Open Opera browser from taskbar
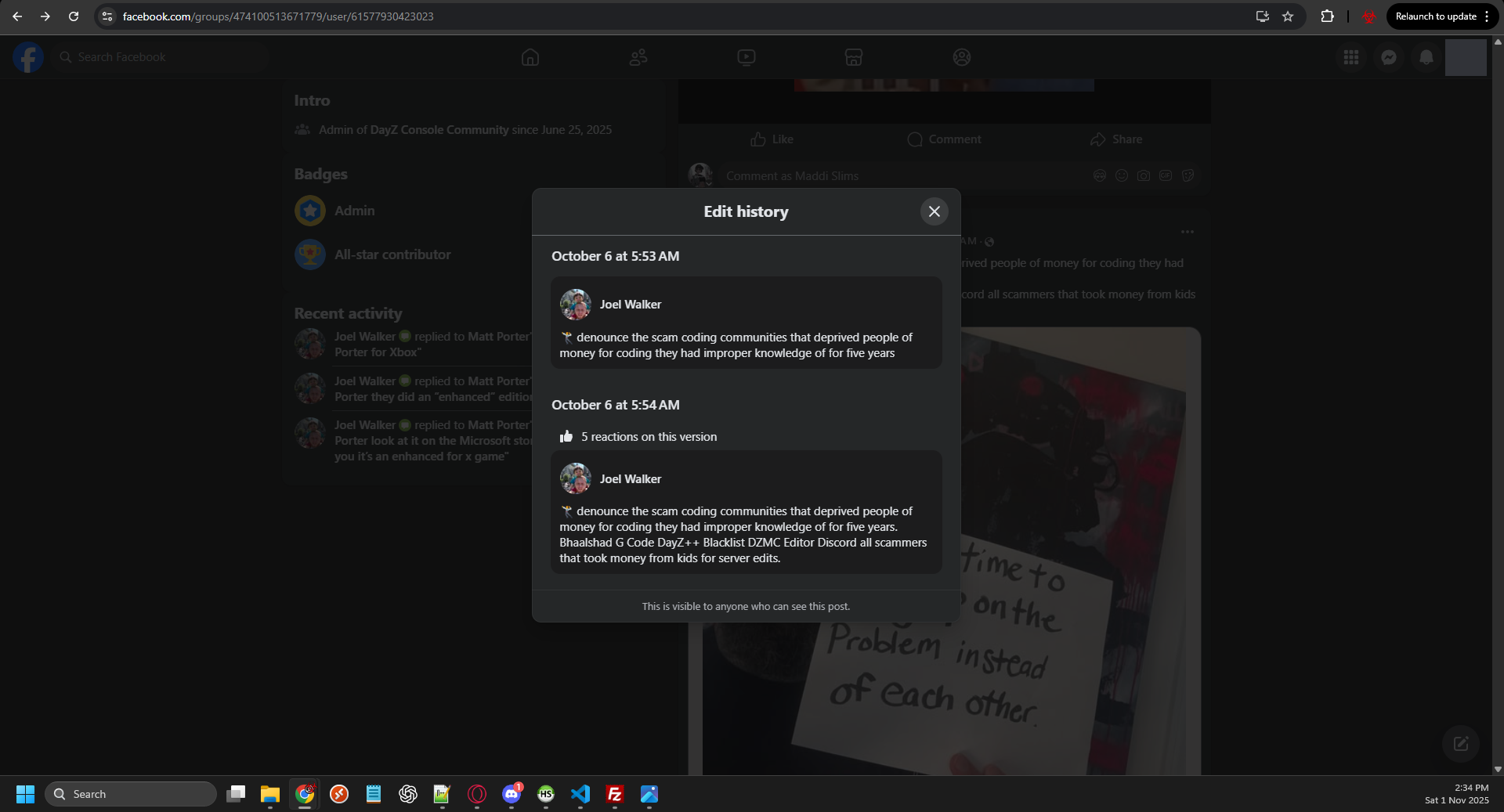1504x812 pixels. click(477, 794)
